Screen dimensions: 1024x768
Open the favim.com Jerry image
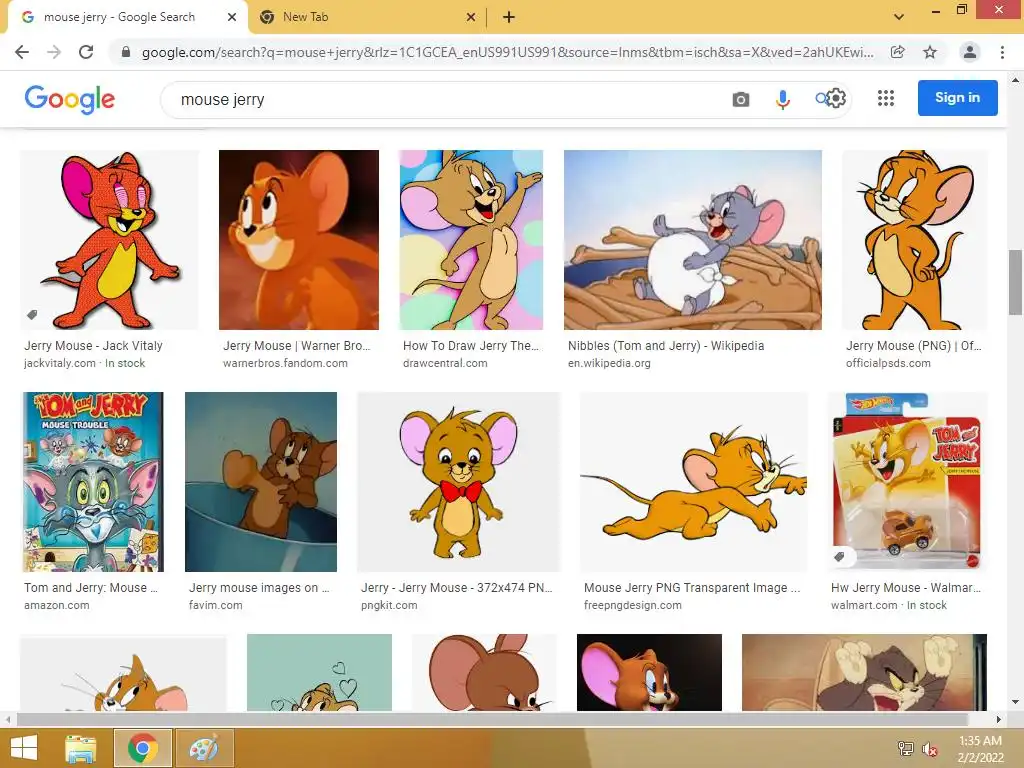(x=261, y=482)
